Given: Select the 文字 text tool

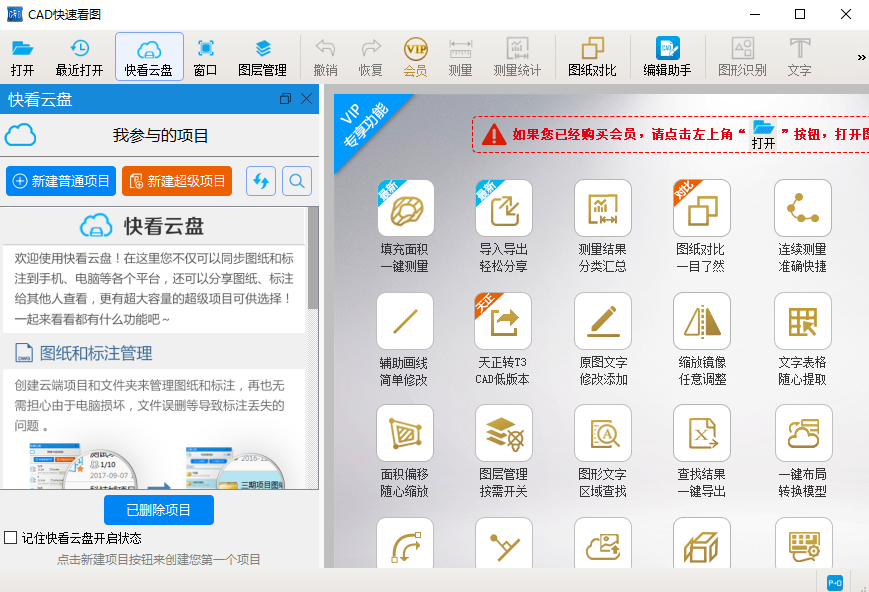Looking at the screenshot, I should tap(799, 57).
